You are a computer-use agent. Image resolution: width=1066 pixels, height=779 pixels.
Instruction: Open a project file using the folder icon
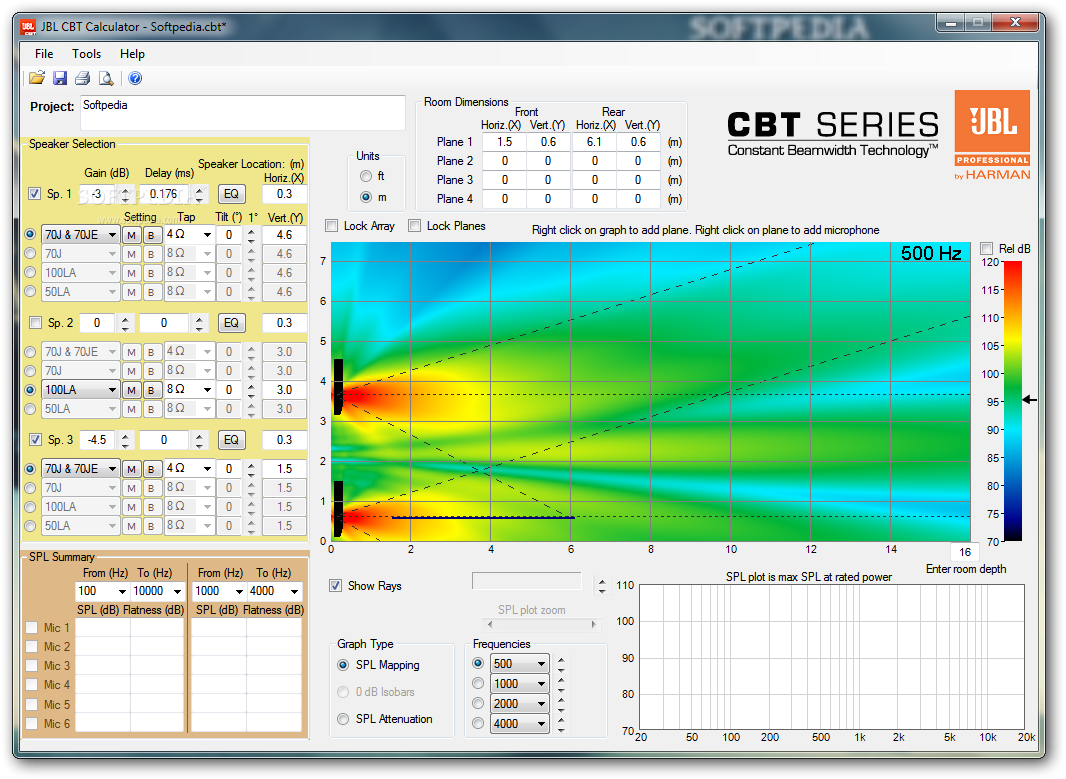click(37, 78)
